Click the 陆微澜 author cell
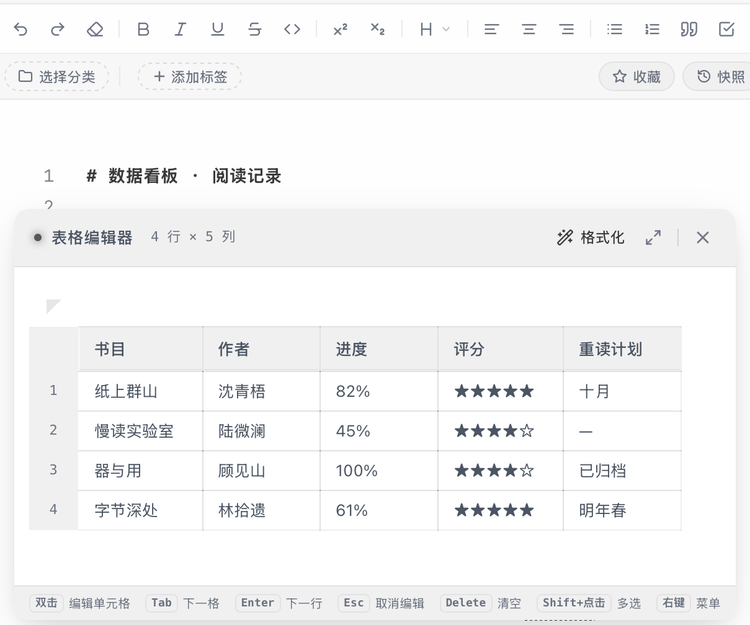Screen dimensions: 750x625 [x=261, y=431]
